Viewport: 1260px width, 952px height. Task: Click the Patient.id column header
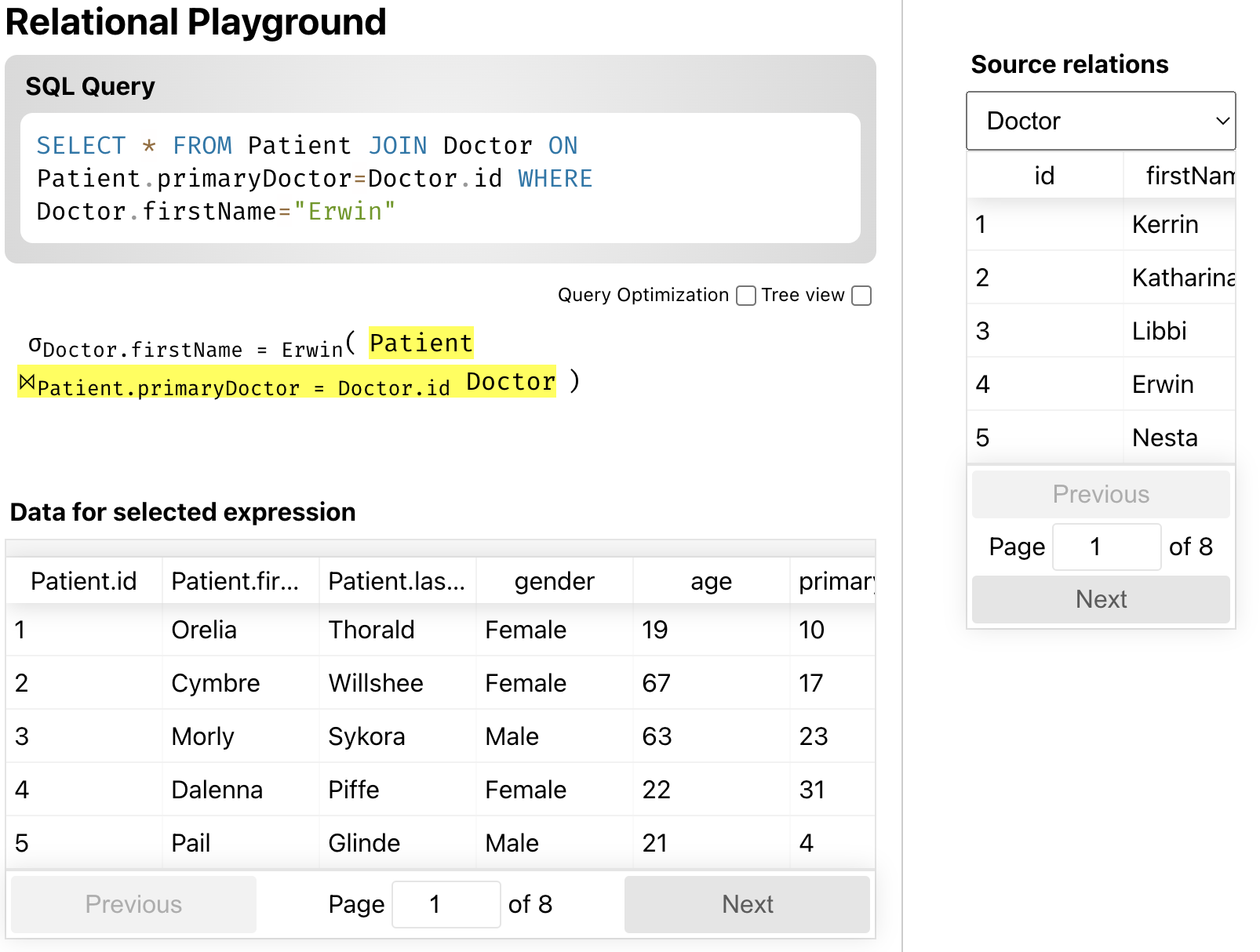pyautogui.click(x=83, y=581)
